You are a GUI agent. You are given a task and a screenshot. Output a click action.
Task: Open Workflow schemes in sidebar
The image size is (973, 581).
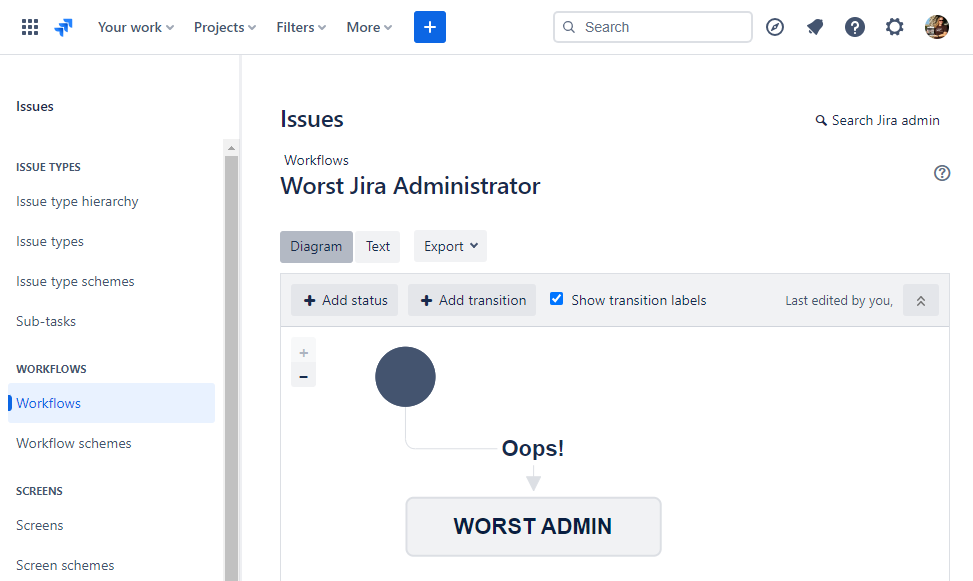[x=74, y=443]
